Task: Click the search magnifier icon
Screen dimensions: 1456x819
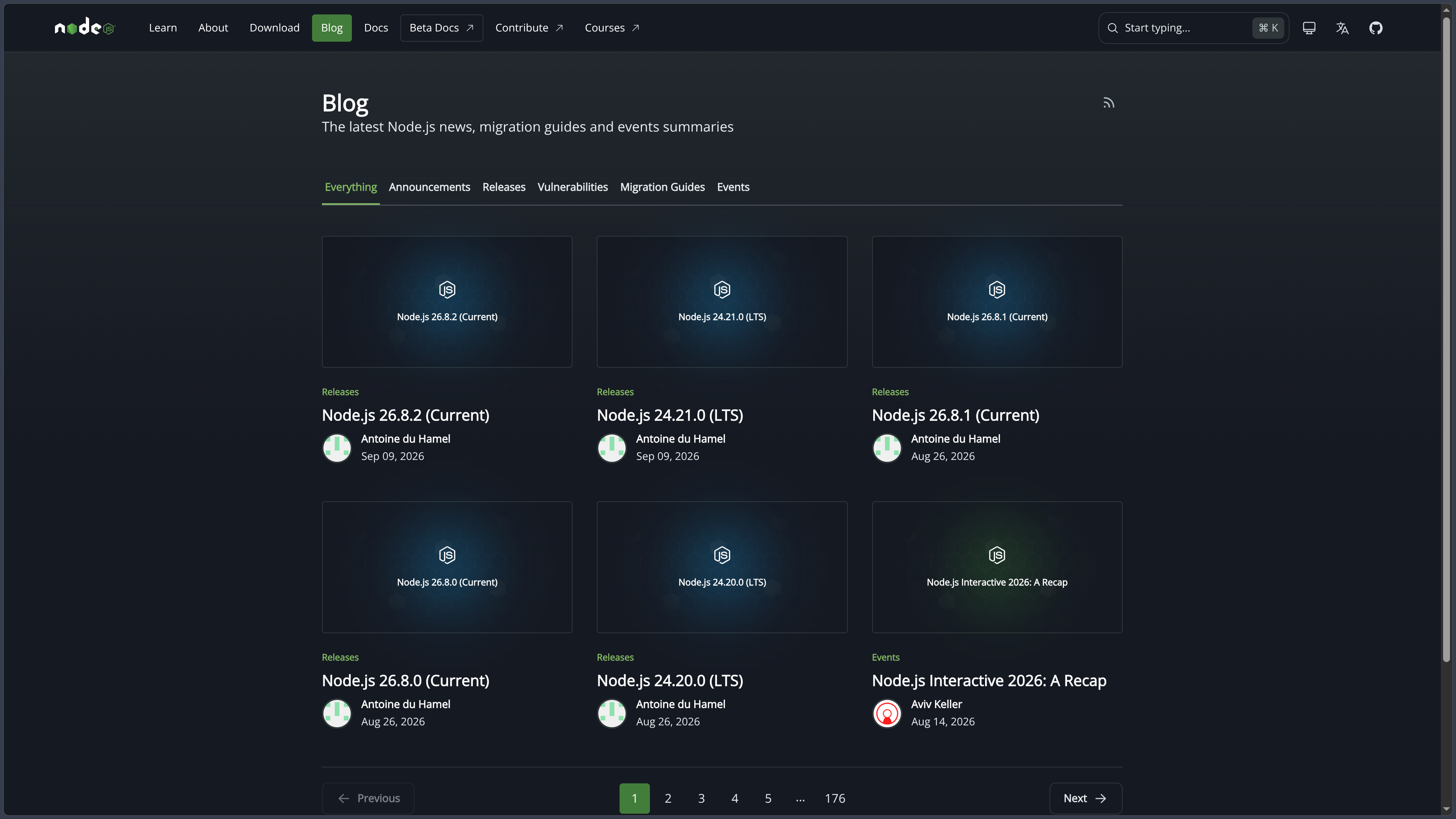Action: pyautogui.click(x=1112, y=28)
